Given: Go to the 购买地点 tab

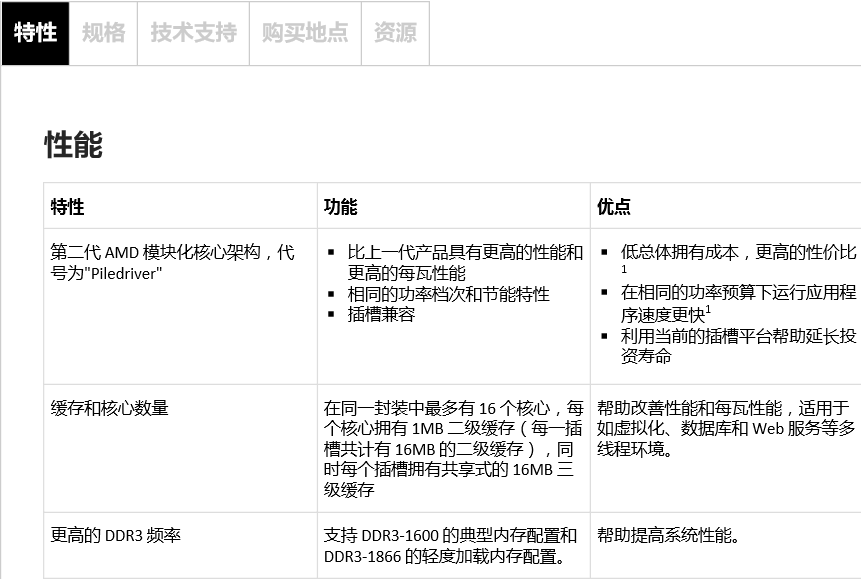Looking at the screenshot, I should pos(304,33).
